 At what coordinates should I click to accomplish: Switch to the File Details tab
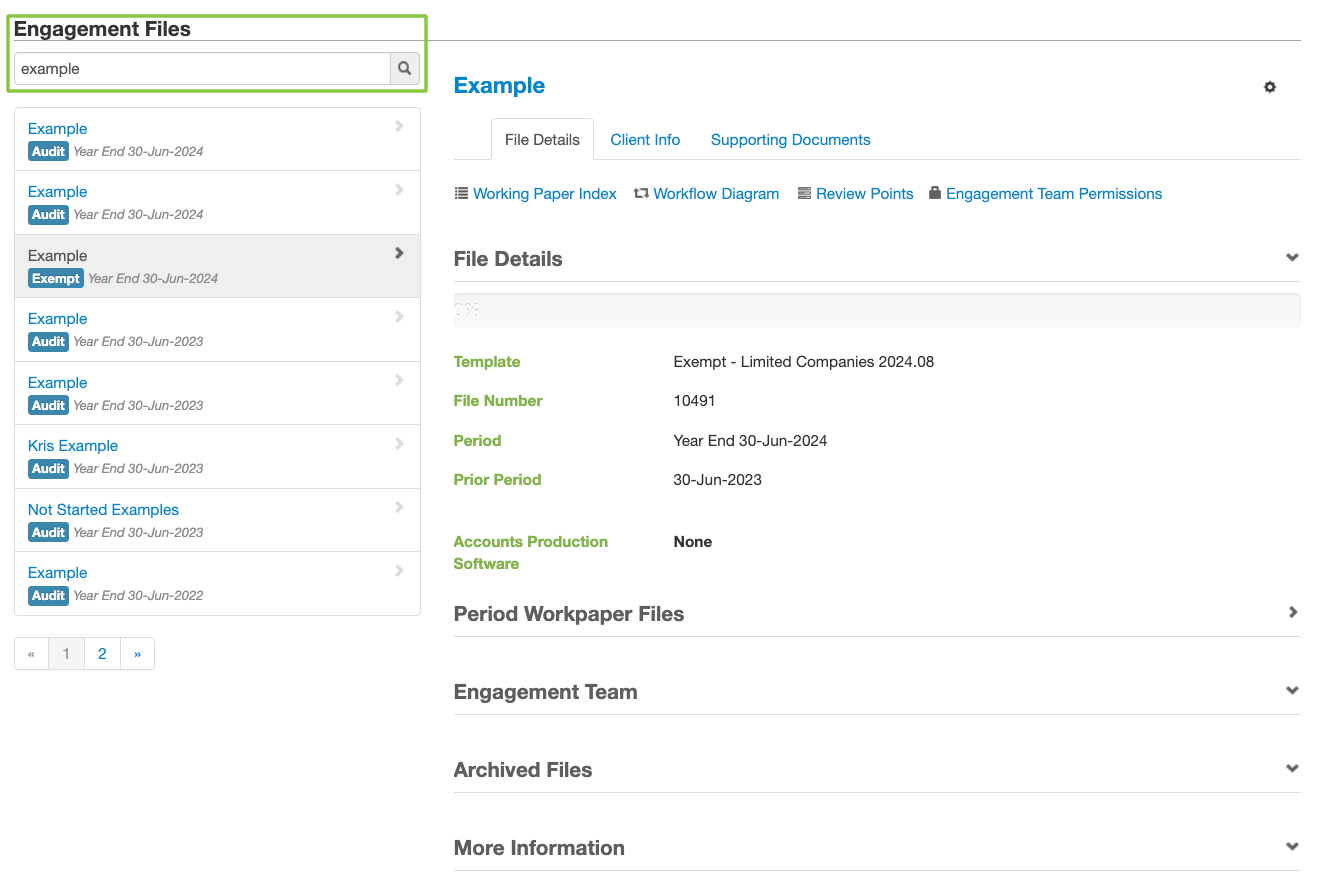542,140
